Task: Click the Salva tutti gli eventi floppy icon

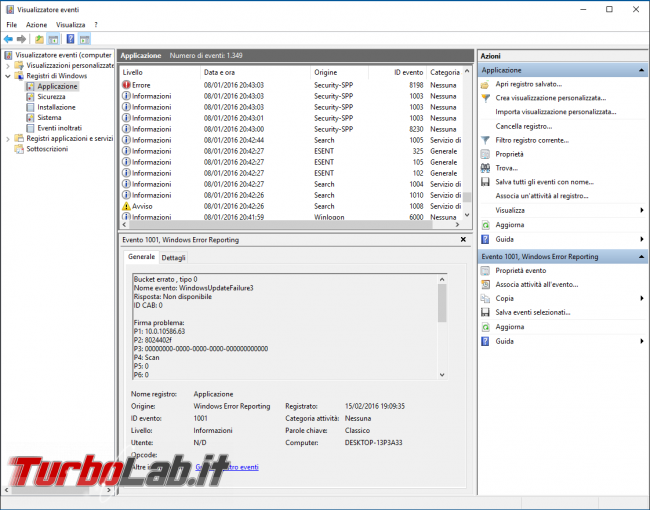Action: click(x=485, y=182)
